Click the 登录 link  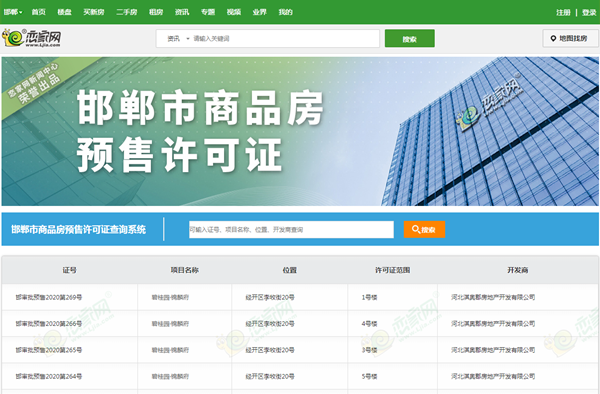589,13
